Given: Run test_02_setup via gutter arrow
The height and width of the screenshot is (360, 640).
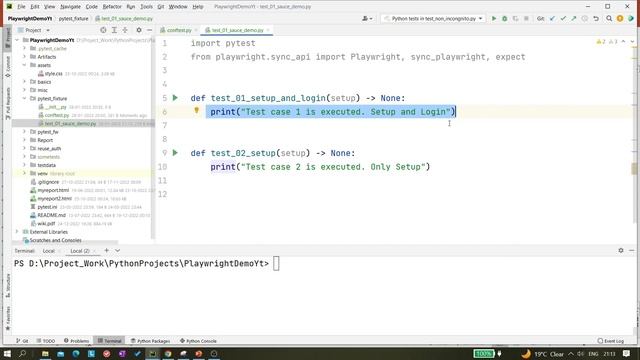Looking at the screenshot, I should [175, 153].
